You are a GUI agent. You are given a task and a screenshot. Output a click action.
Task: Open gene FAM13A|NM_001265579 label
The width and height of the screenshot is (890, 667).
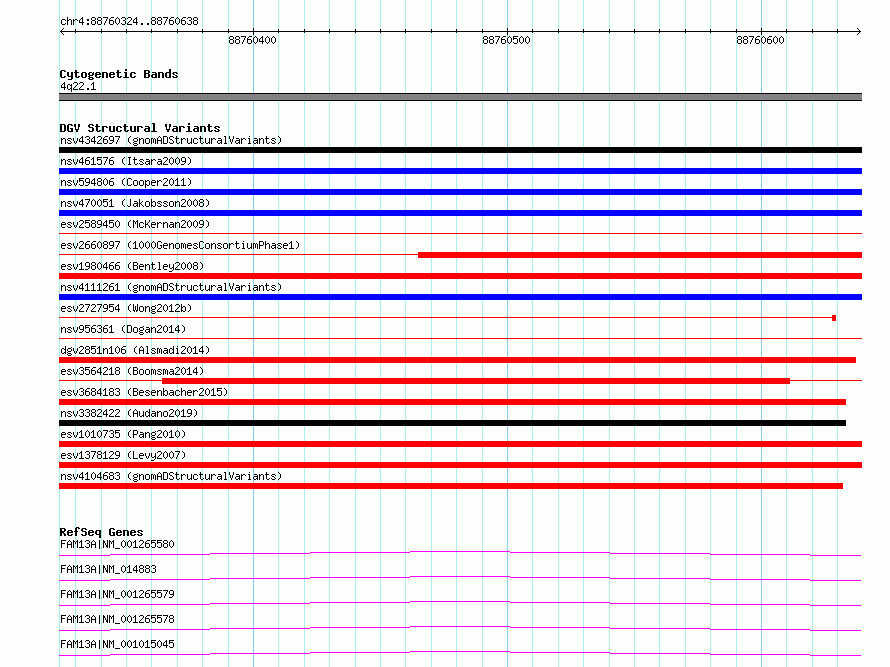(x=117, y=594)
